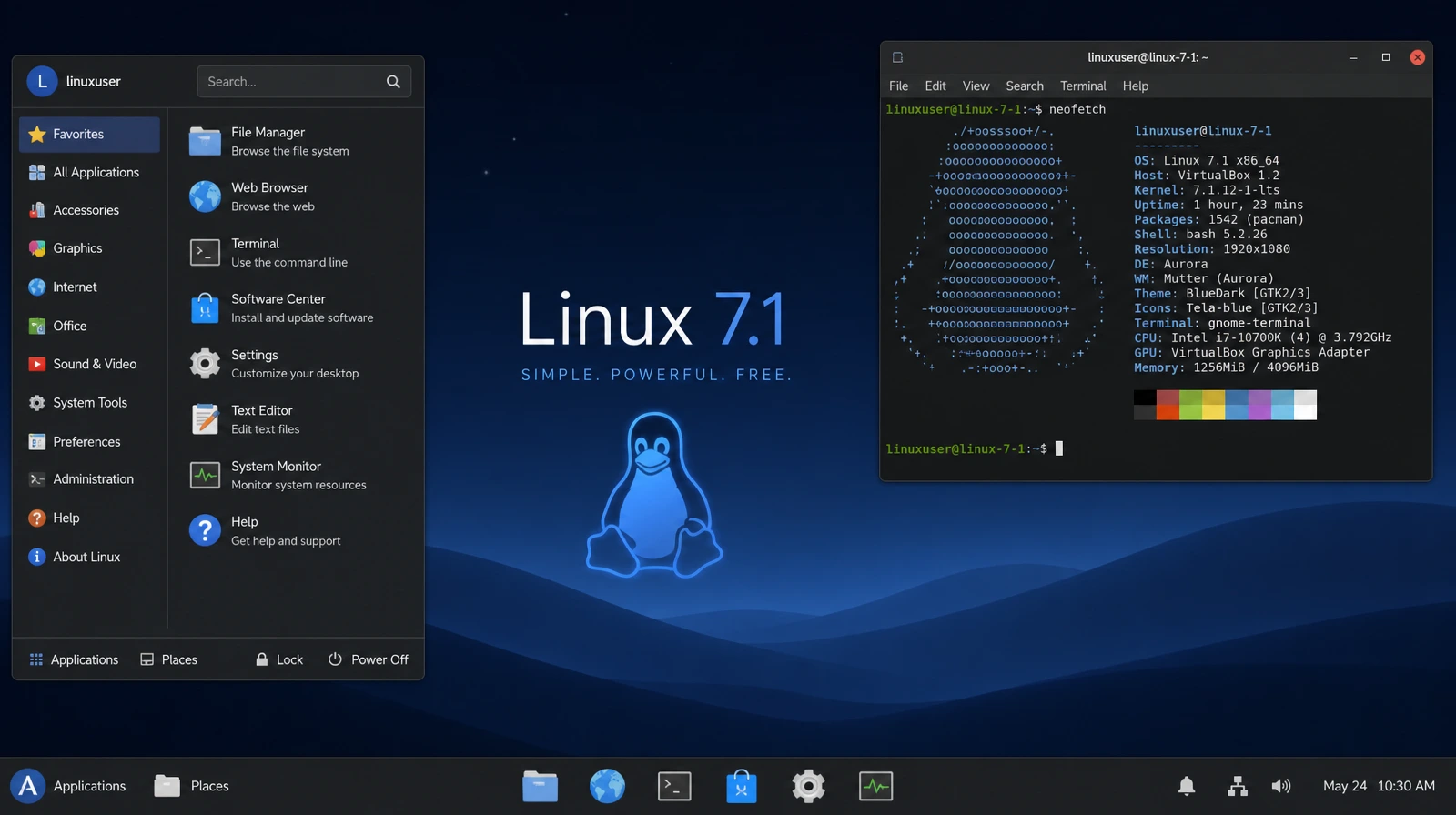The height and width of the screenshot is (815, 1456).
Task: Show notifications via the bell icon
Action: [1187, 786]
